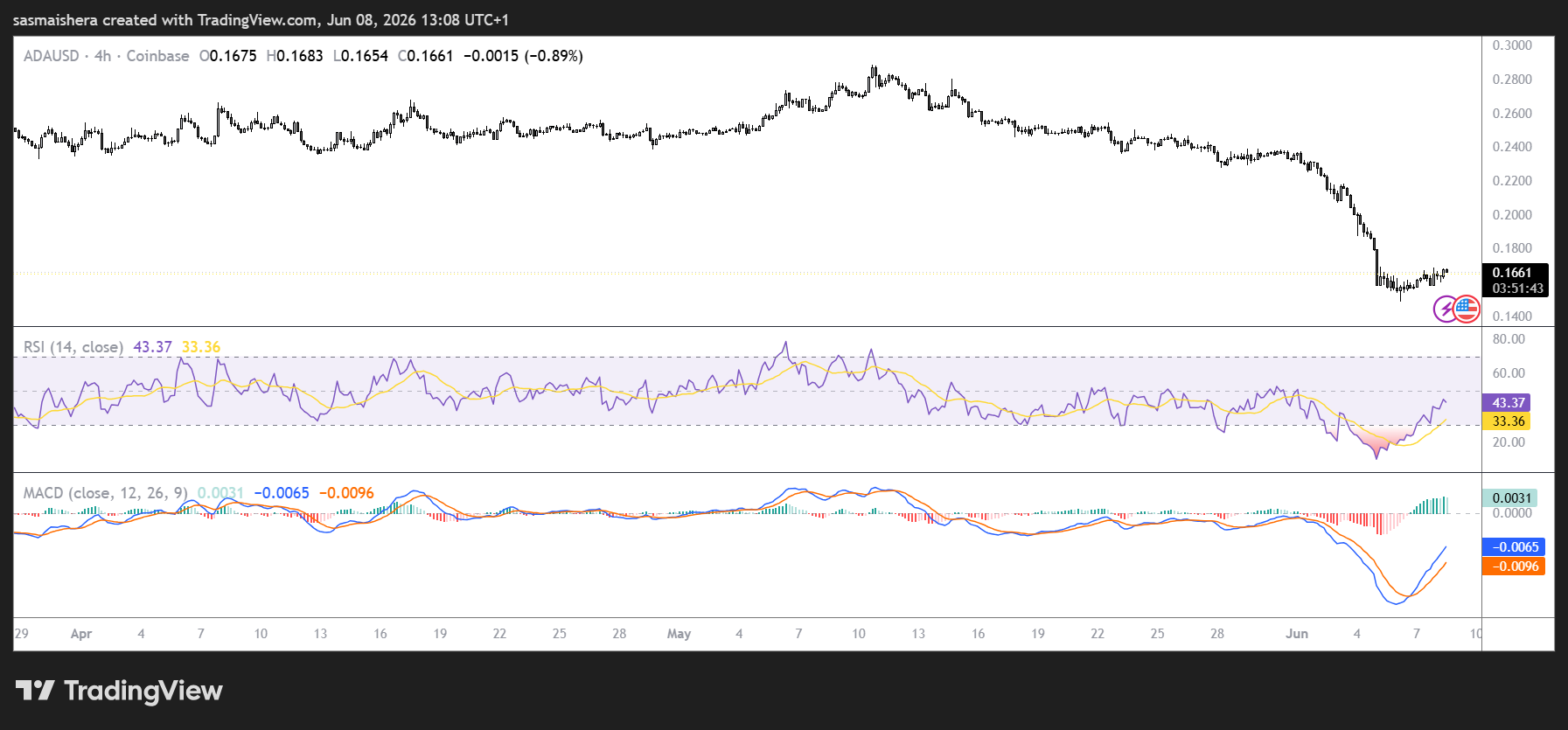Click the 0.1800 price axis label
The image size is (1568, 730).
[x=1512, y=248]
